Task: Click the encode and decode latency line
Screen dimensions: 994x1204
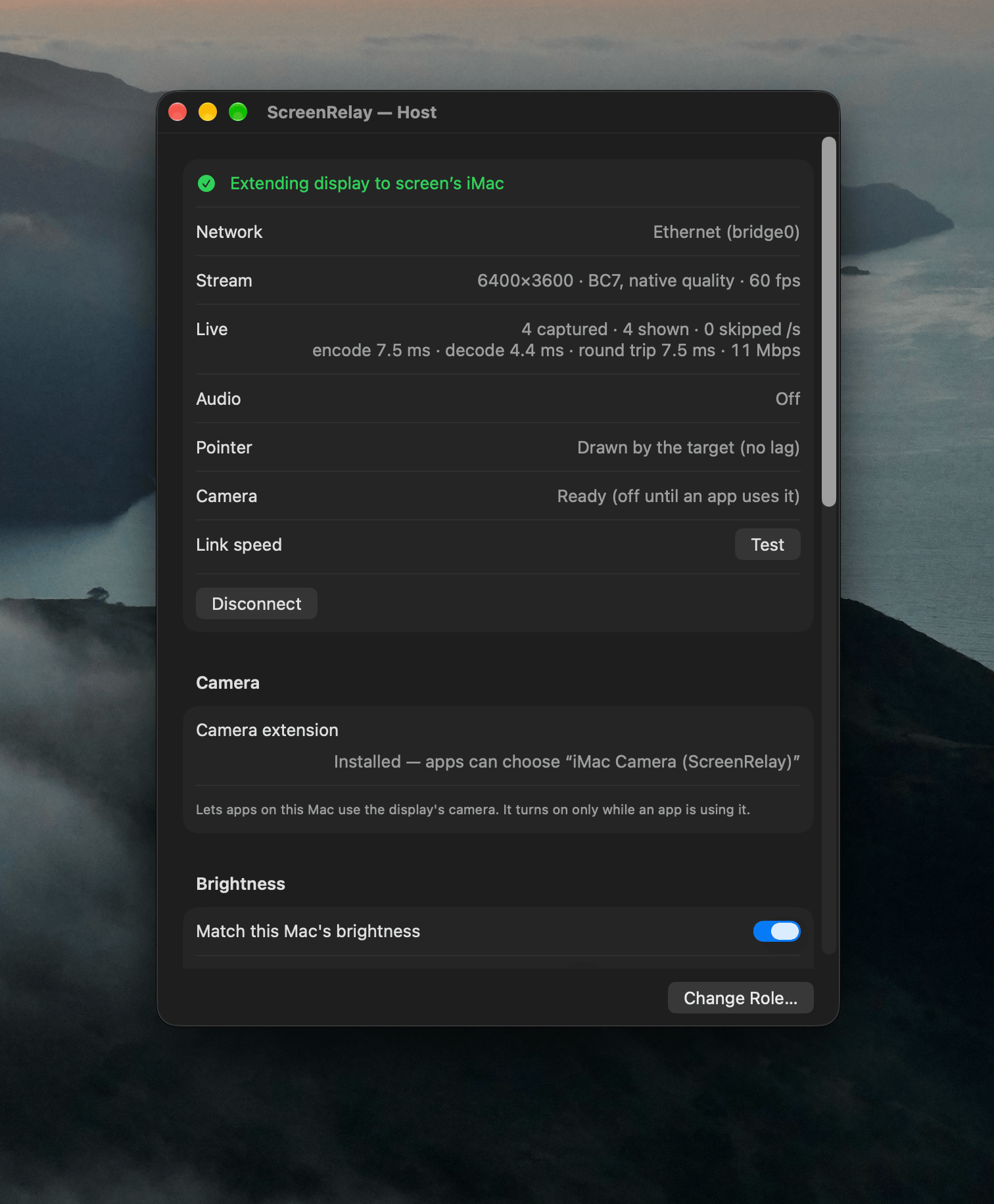Action: [556, 350]
